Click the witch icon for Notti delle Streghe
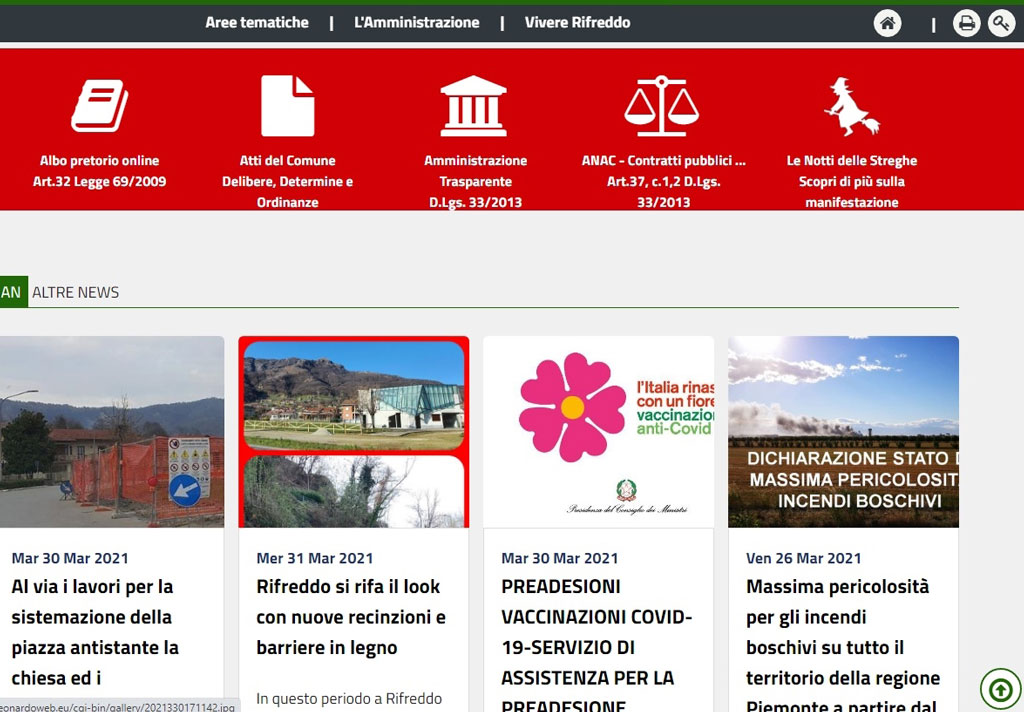This screenshot has height=712, width=1024. [851, 106]
